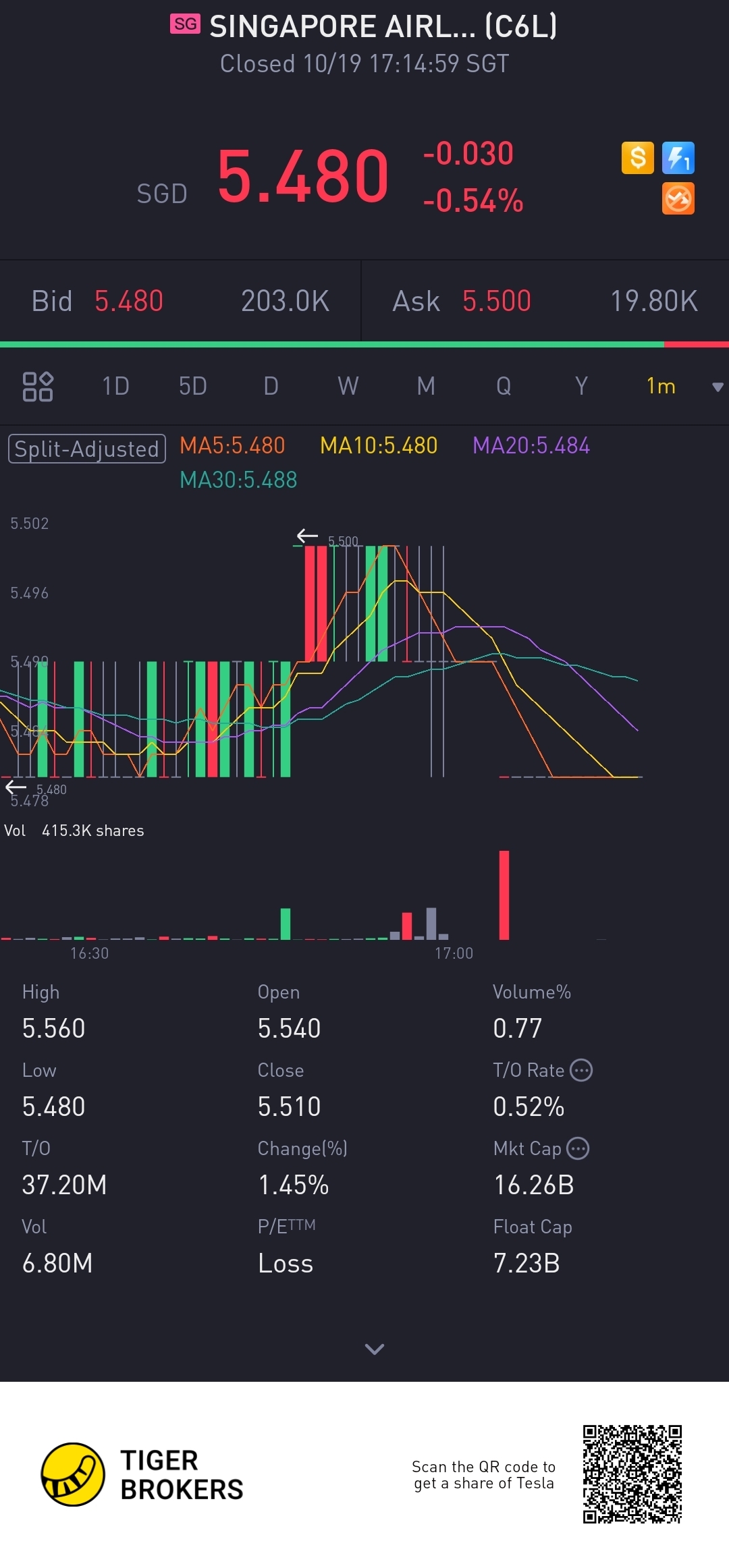Screen dimensions: 729x1568
Task: Select the 1m minute interval tab
Action: click(x=661, y=387)
